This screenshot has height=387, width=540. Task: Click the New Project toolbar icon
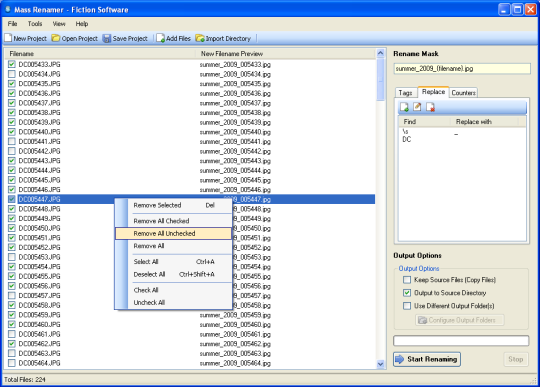click(x=8, y=38)
